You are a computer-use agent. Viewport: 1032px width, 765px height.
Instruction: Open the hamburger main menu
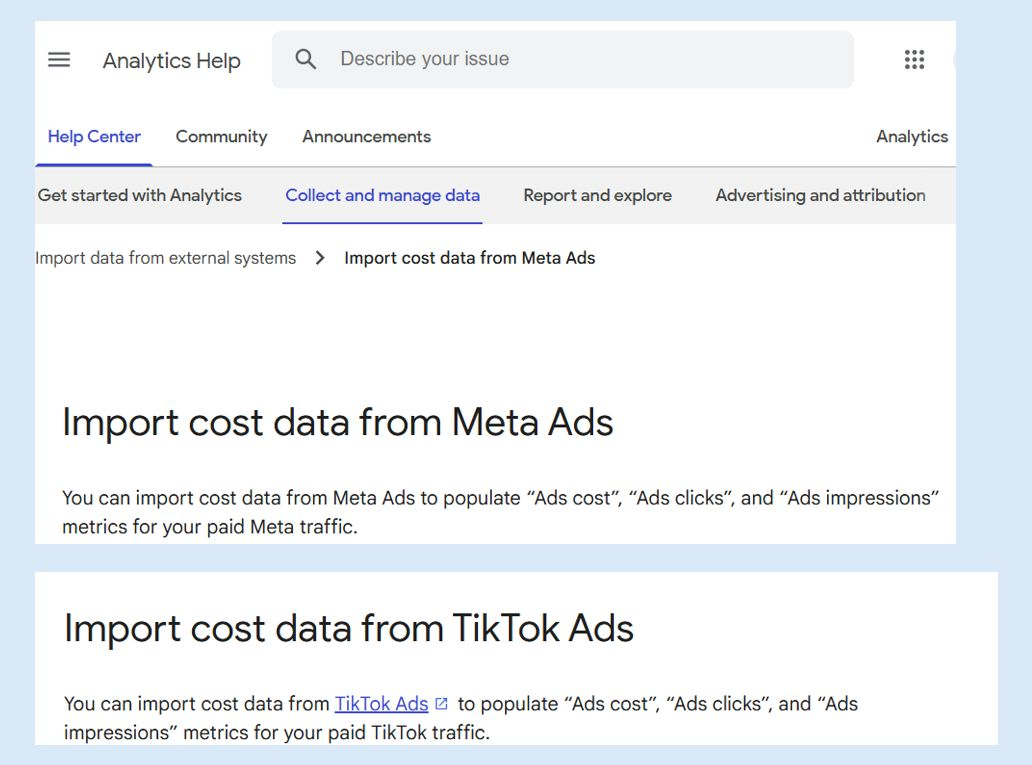click(59, 60)
